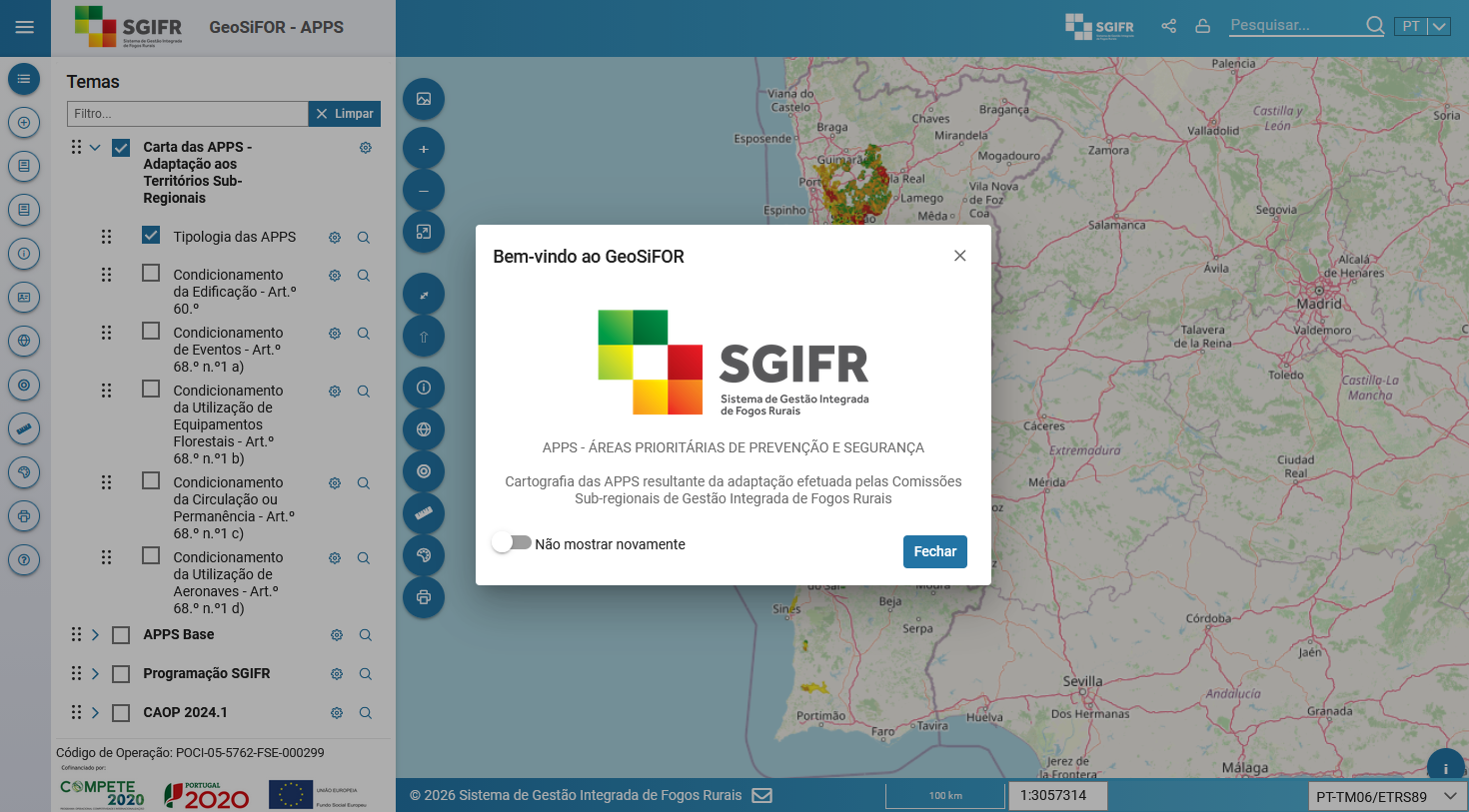The height and width of the screenshot is (812, 1469).
Task: Expand the APPS Base theme group
Action: point(95,634)
